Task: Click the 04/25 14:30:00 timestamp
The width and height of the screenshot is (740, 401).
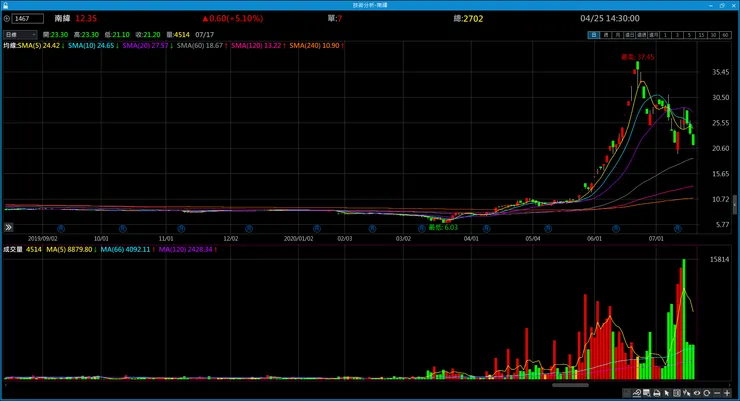Action: [610, 18]
